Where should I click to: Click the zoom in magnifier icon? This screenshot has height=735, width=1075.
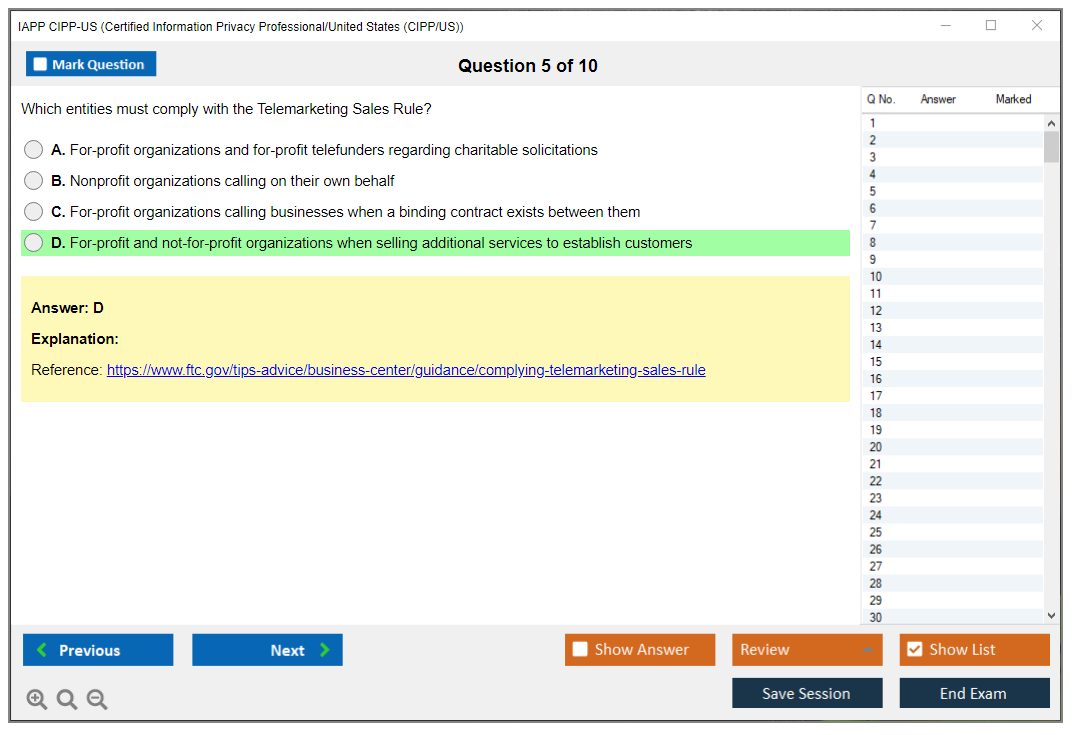pyautogui.click(x=37, y=700)
